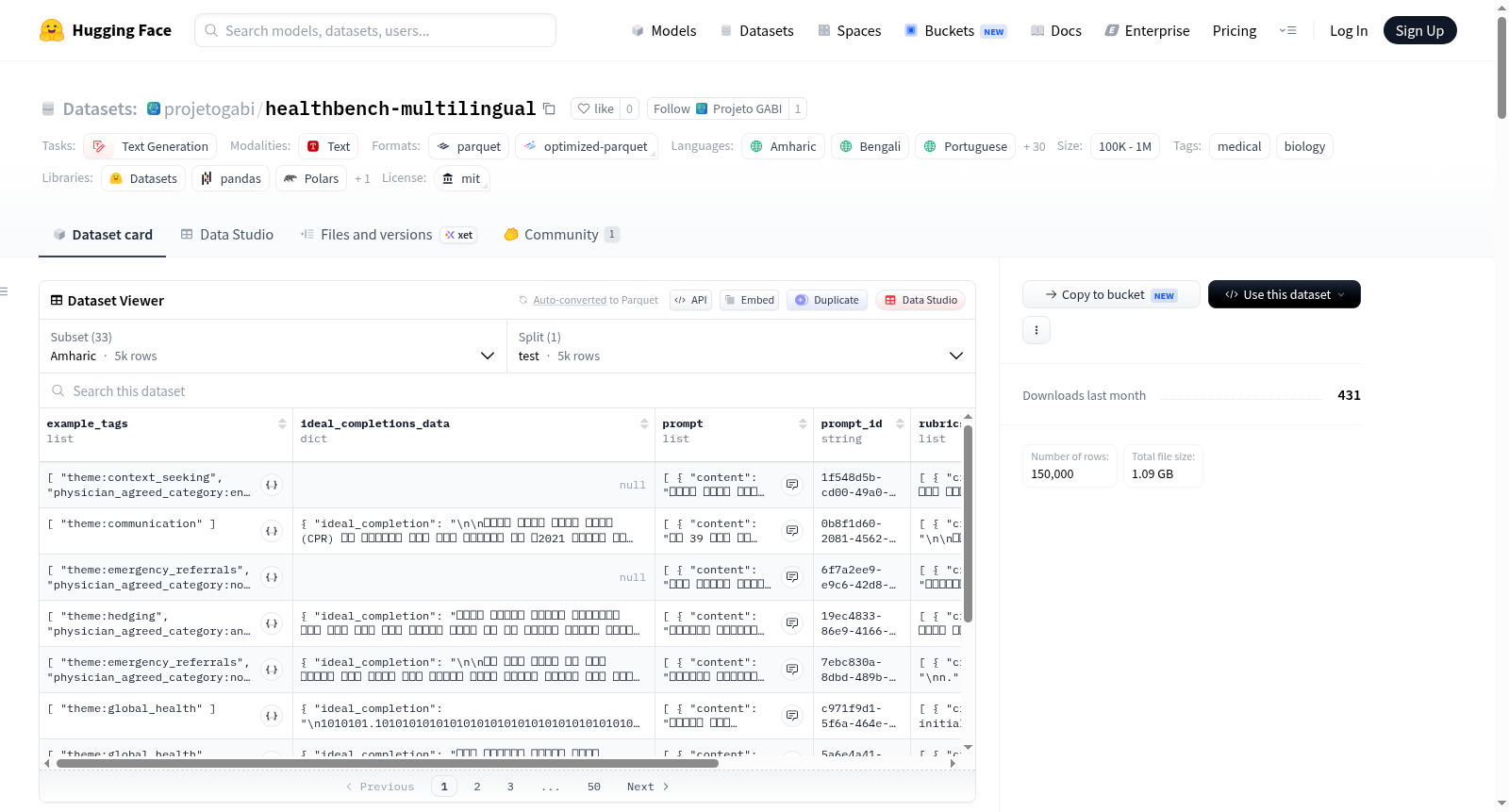Image resolution: width=1509 pixels, height=812 pixels.
Task: Open the Files and versions tab
Action: (388, 235)
